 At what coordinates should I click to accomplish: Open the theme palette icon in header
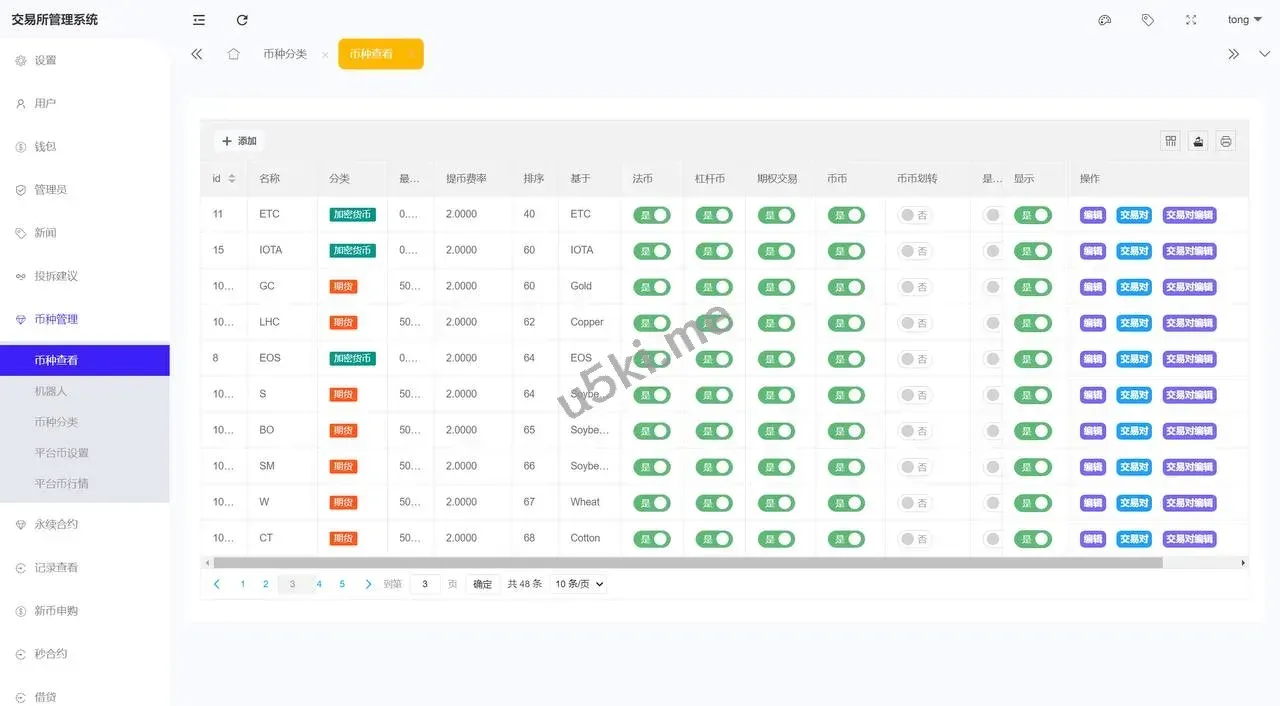(x=1105, y=20)
